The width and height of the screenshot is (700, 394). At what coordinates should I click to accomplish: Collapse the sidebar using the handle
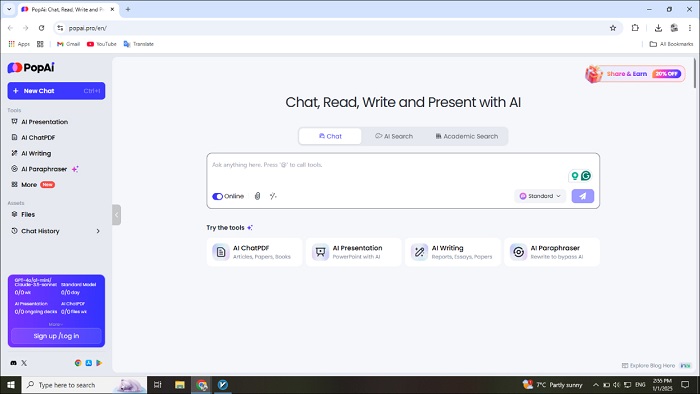tap(117, 215)
